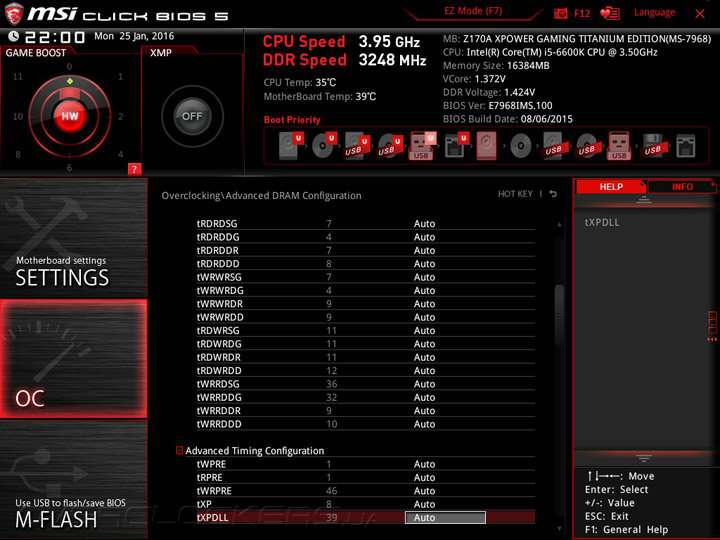720x540 pixels.
Task: Select the legacy USB key boot icon
Action: click(619, 146)
